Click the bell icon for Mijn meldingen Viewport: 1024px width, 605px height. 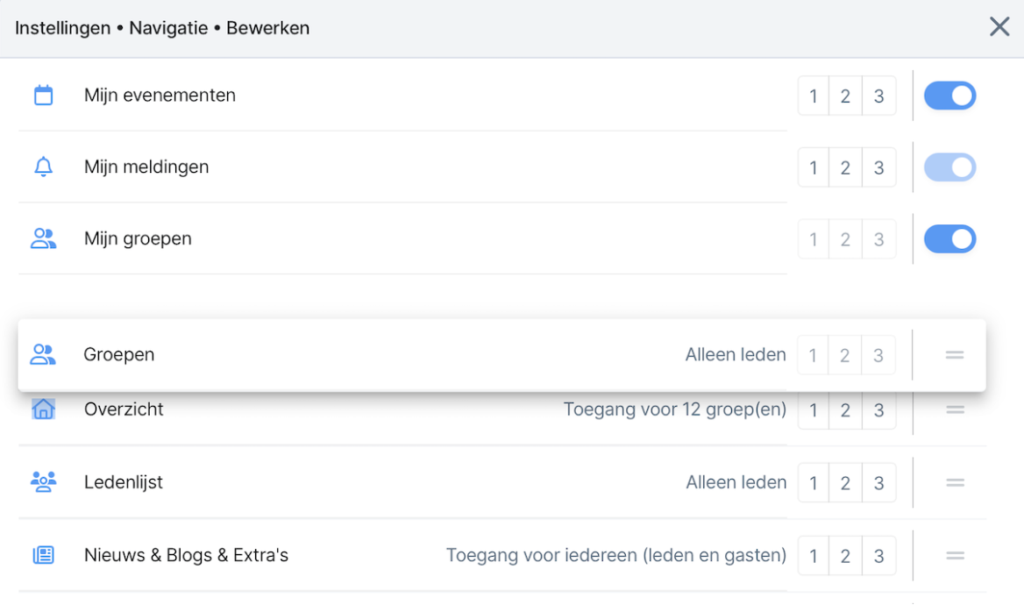[43, 167]
